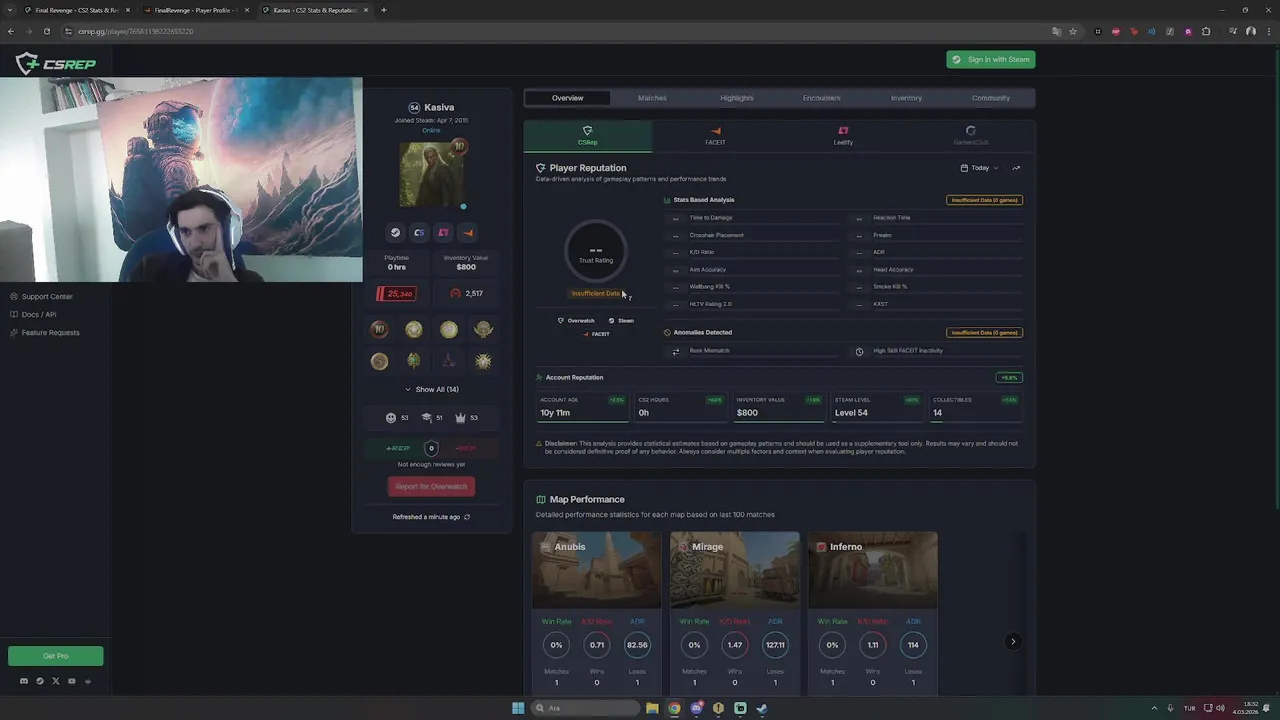This screenshot has height=720, width=1280.
Task: Select the Leetify source tab
Action: point(843,136)
